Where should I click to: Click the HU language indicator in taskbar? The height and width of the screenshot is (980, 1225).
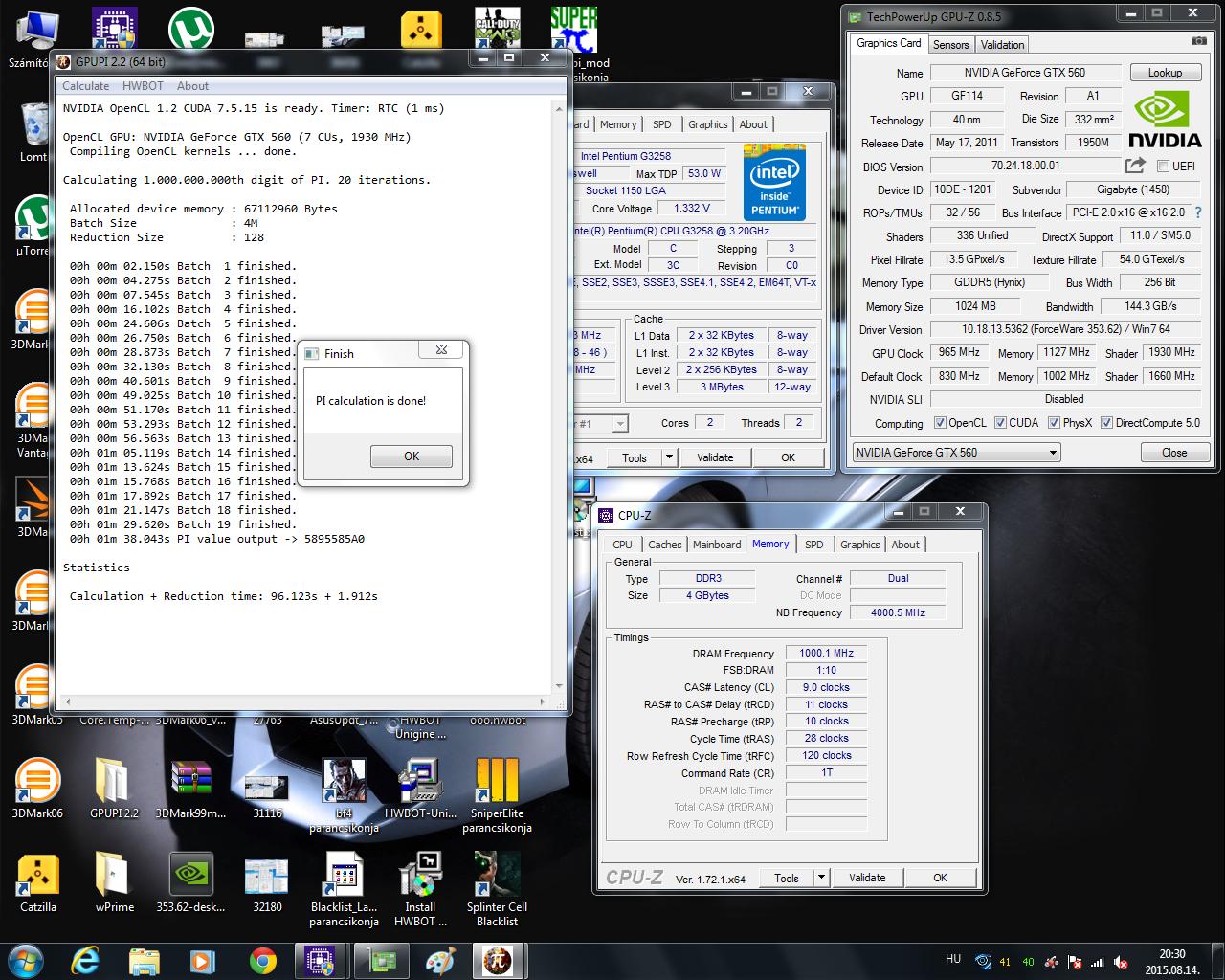(x=953, y=959)
